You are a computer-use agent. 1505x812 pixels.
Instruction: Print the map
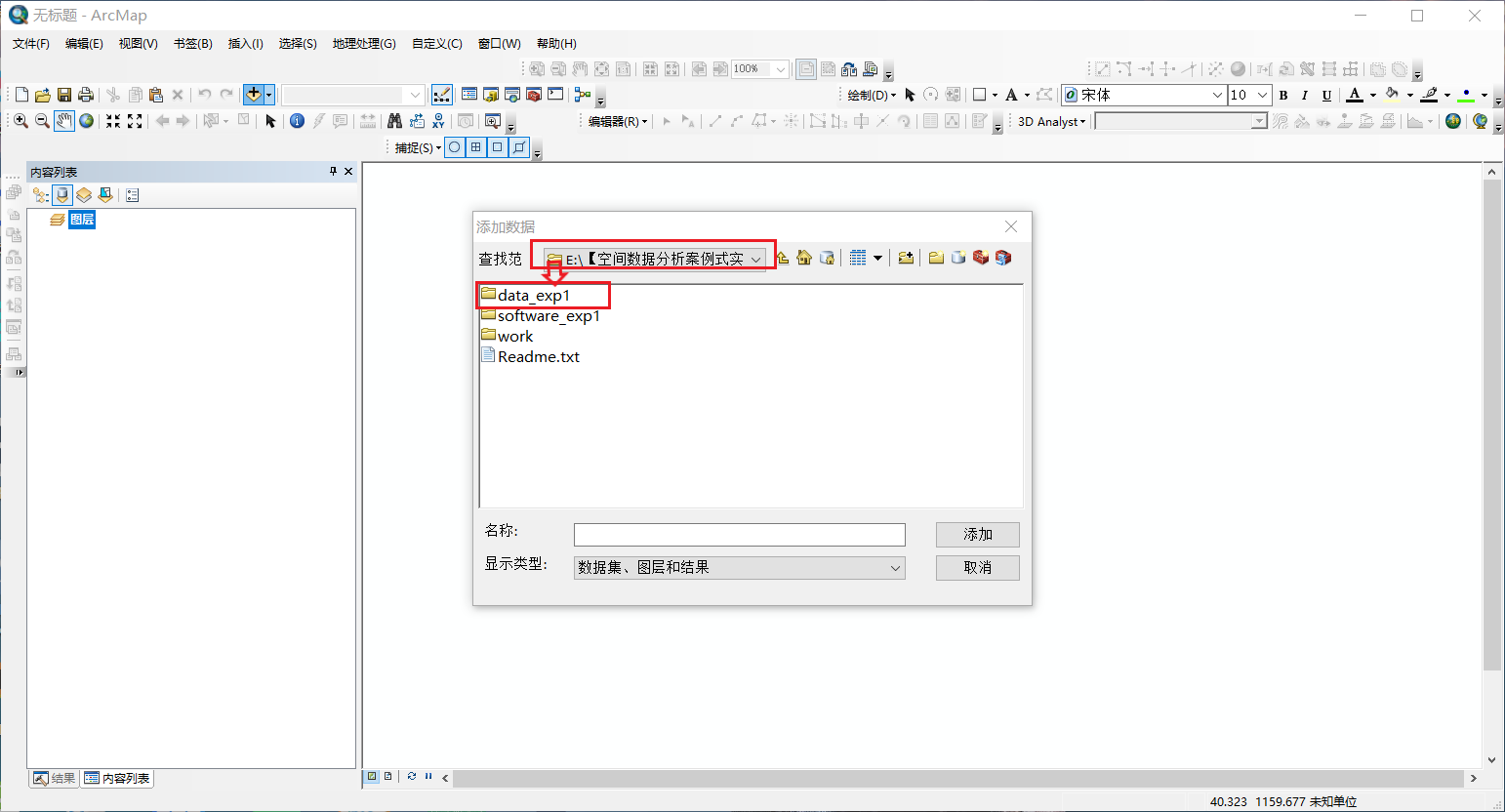(86, 95)
